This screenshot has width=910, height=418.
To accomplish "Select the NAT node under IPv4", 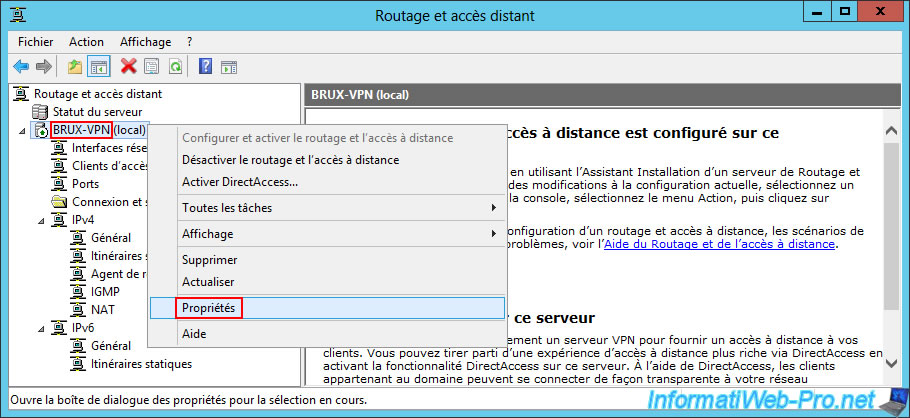I will (x=102, y=310).
